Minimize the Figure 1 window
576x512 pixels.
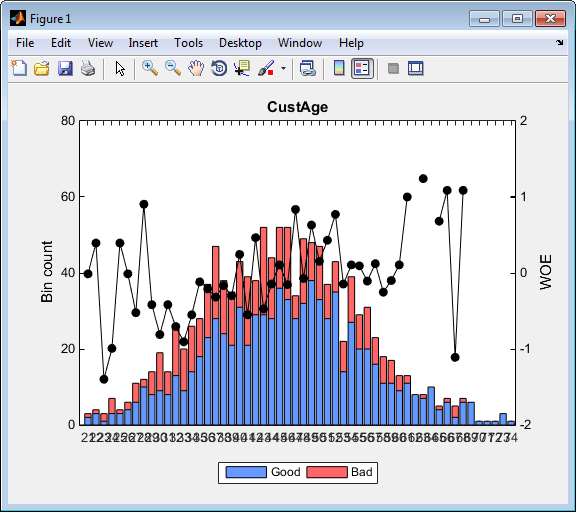click(x=484, y=19)
